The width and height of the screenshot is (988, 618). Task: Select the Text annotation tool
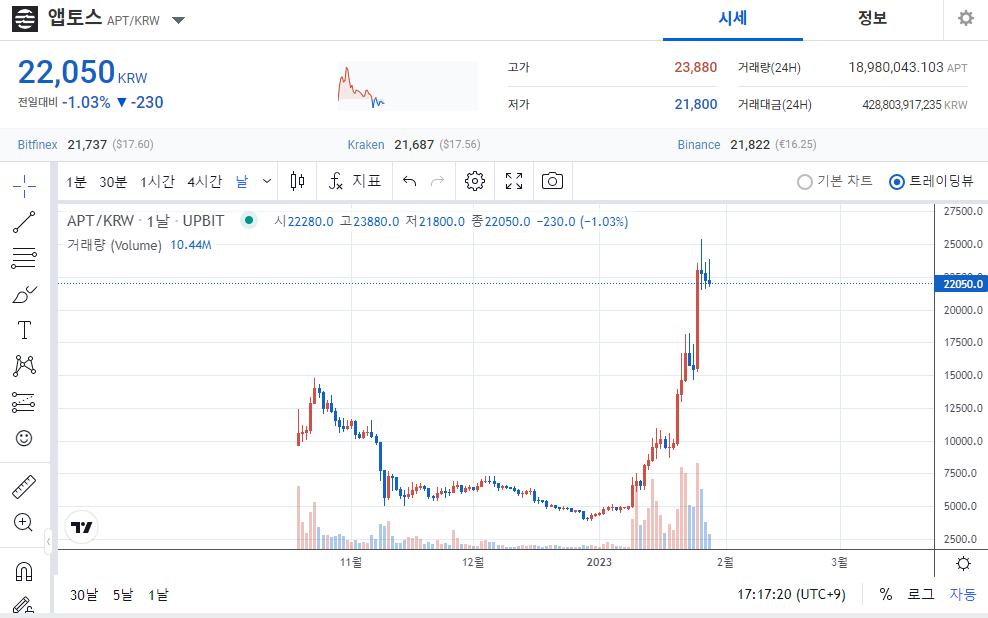[24, 330]
